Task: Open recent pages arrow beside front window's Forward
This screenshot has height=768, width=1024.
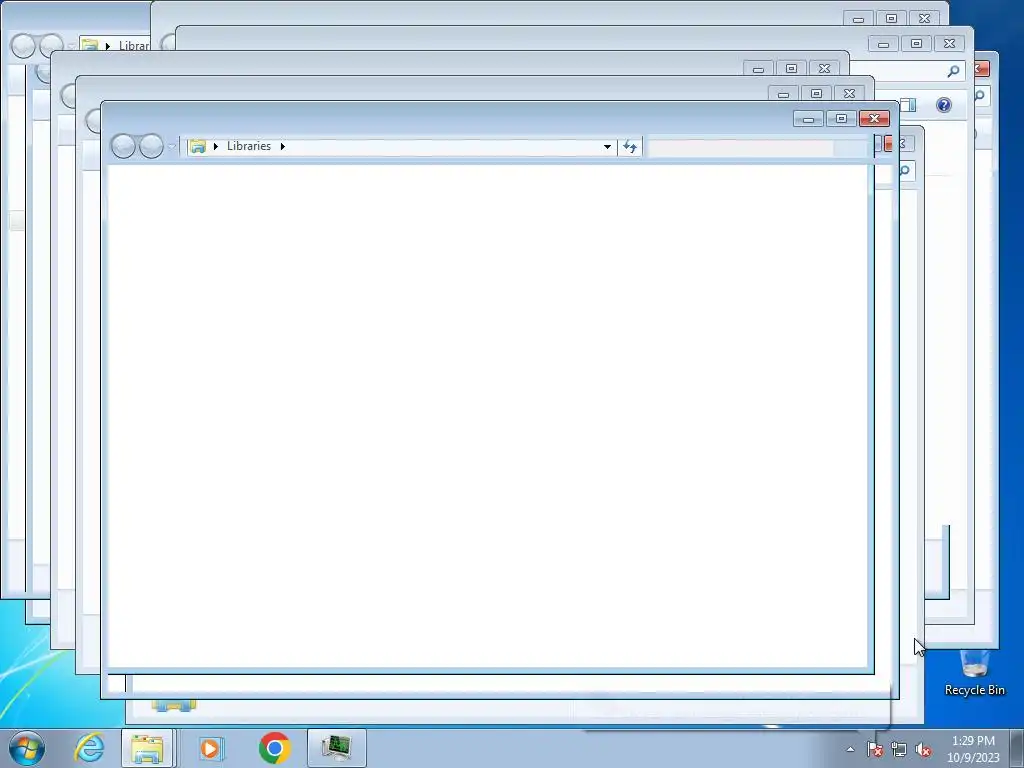Action: click(x=171, y=146)
